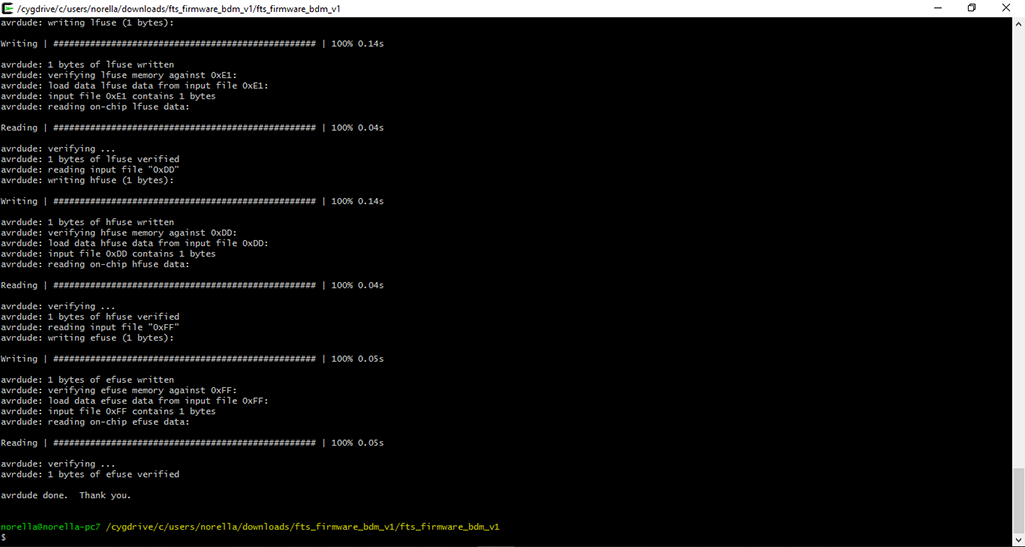Click the Cygwin terminal icon in title bar
Screen dimensions: 1025x547
tap(8, 8)
